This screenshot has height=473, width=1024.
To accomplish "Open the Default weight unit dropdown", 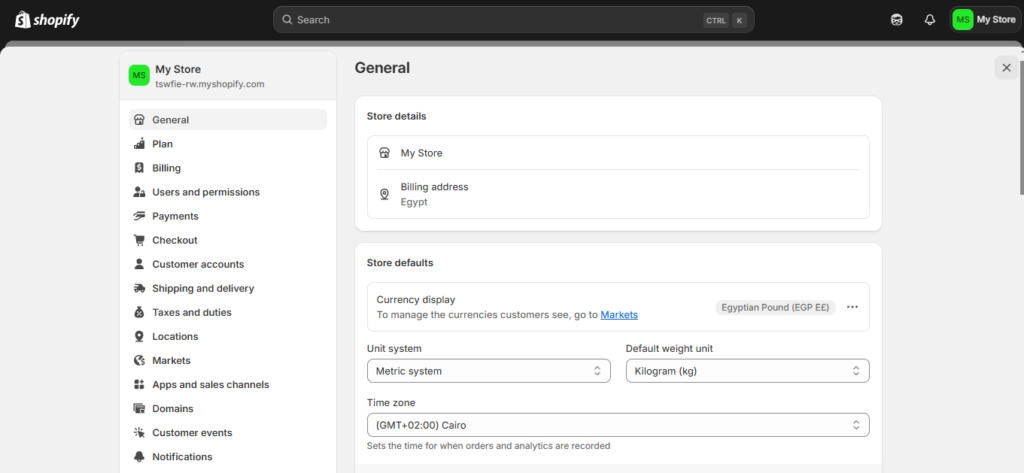I will 747,371.
